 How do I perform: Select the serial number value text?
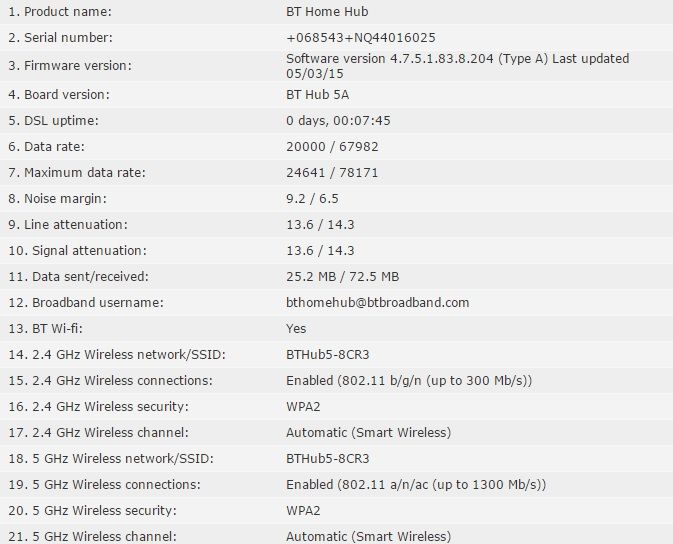pos(361,38)
